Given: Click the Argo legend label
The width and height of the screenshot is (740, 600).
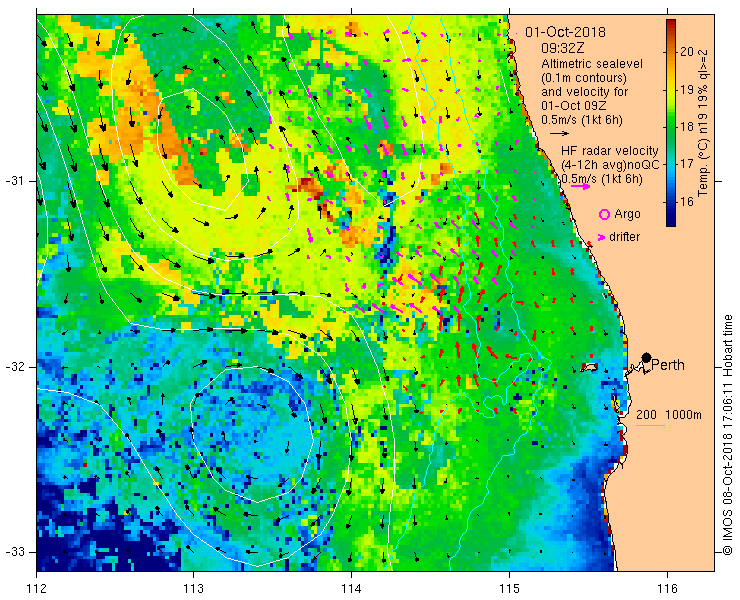Looking at the screenshot, I should [627, 214].
